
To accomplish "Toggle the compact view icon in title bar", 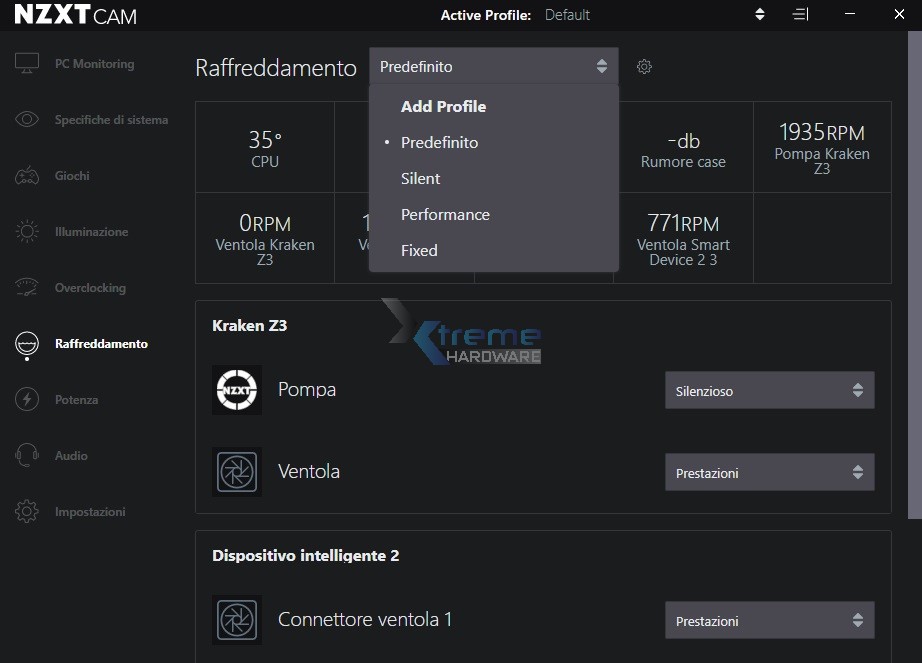I will pos(800,14).
